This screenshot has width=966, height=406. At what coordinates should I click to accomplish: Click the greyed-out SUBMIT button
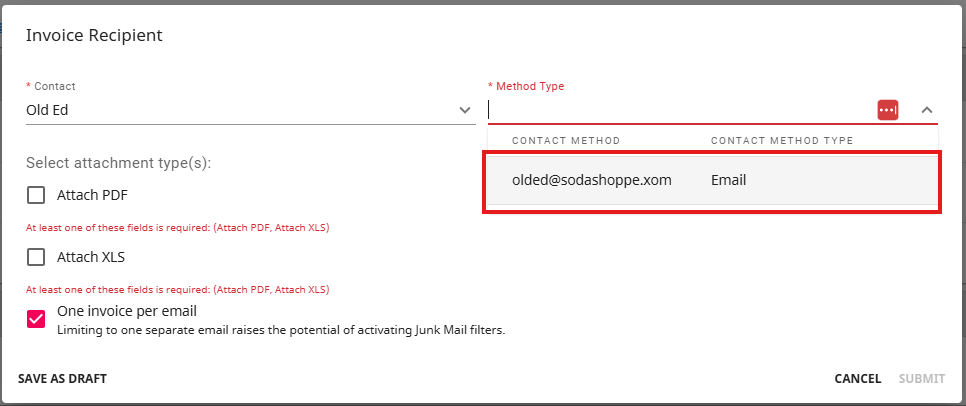922,379
